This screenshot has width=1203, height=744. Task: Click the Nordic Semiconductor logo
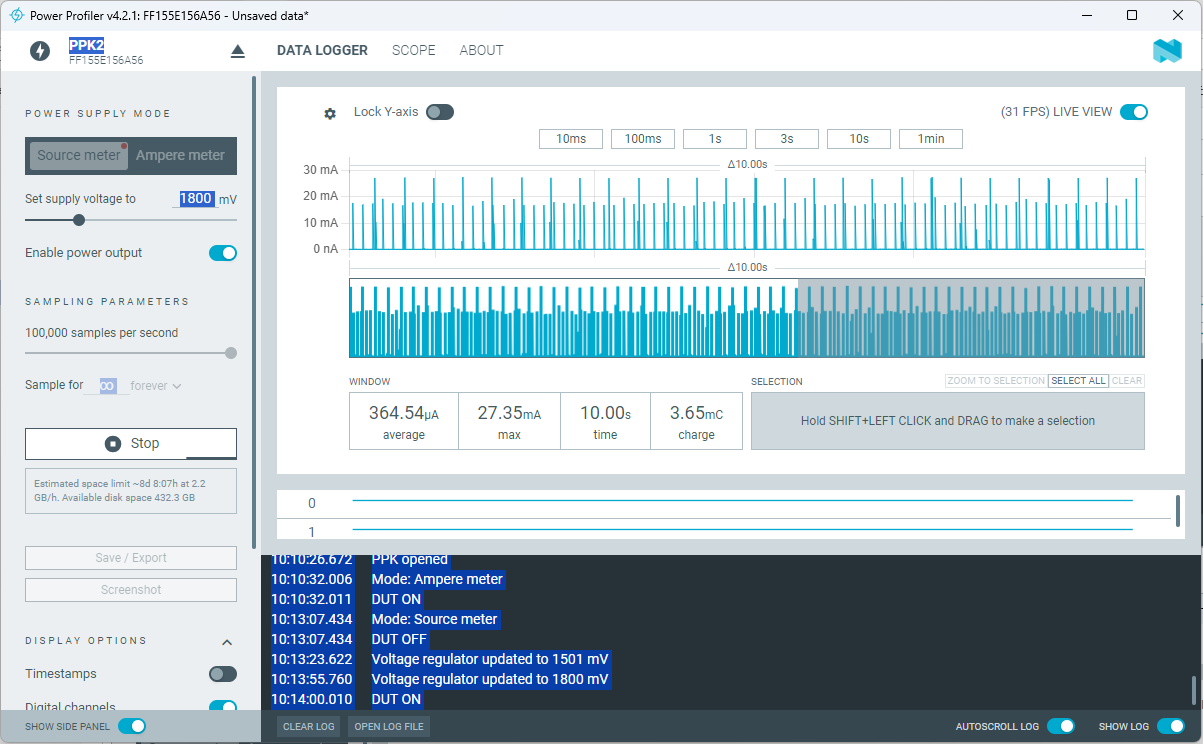click(x=1167, y=52)
